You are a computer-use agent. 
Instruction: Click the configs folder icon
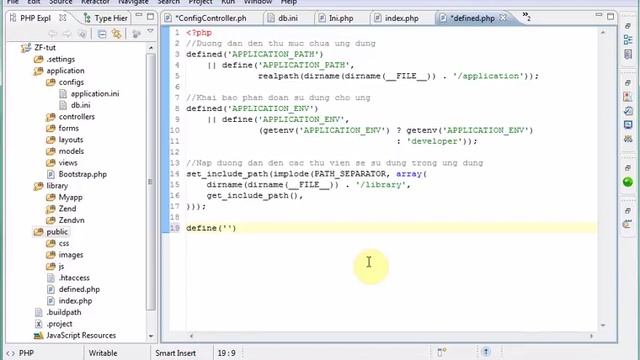[x=51, y=82]
